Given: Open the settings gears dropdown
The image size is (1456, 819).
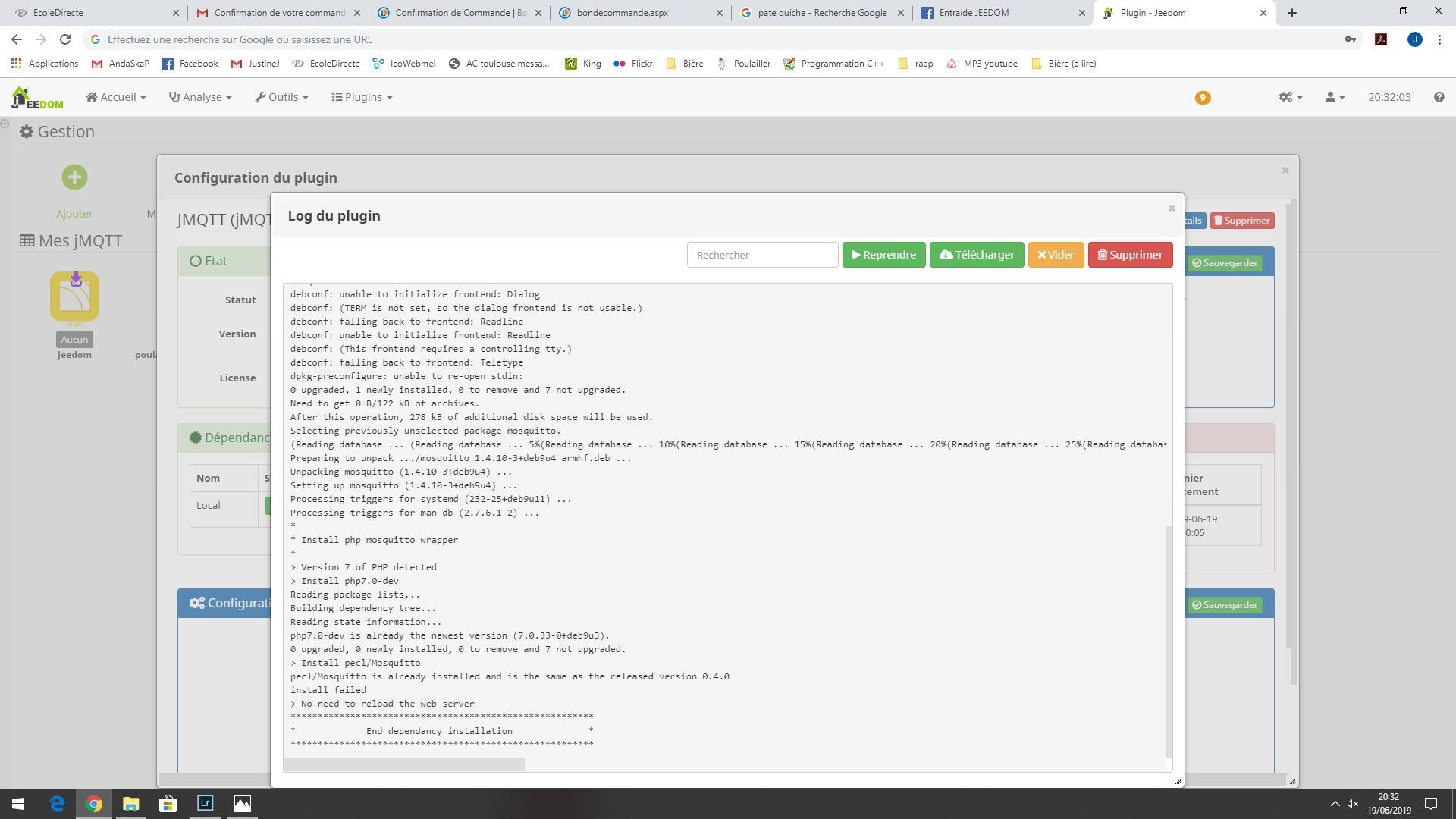Looking at the screenshot, I should [x=1290, y=97].
